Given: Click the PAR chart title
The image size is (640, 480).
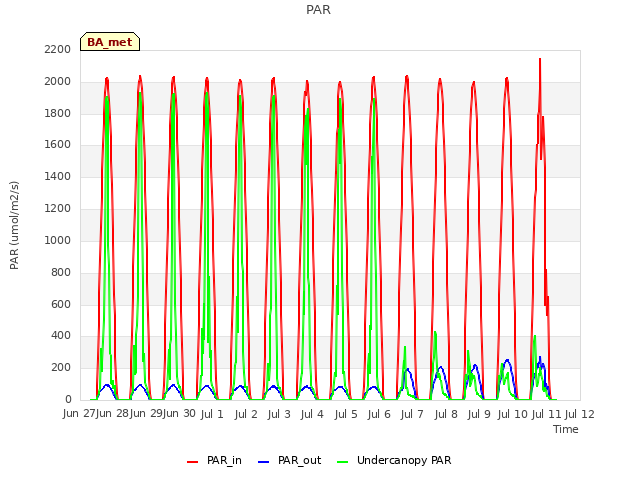Looking at the screenshot, I should tap(318, 9).
